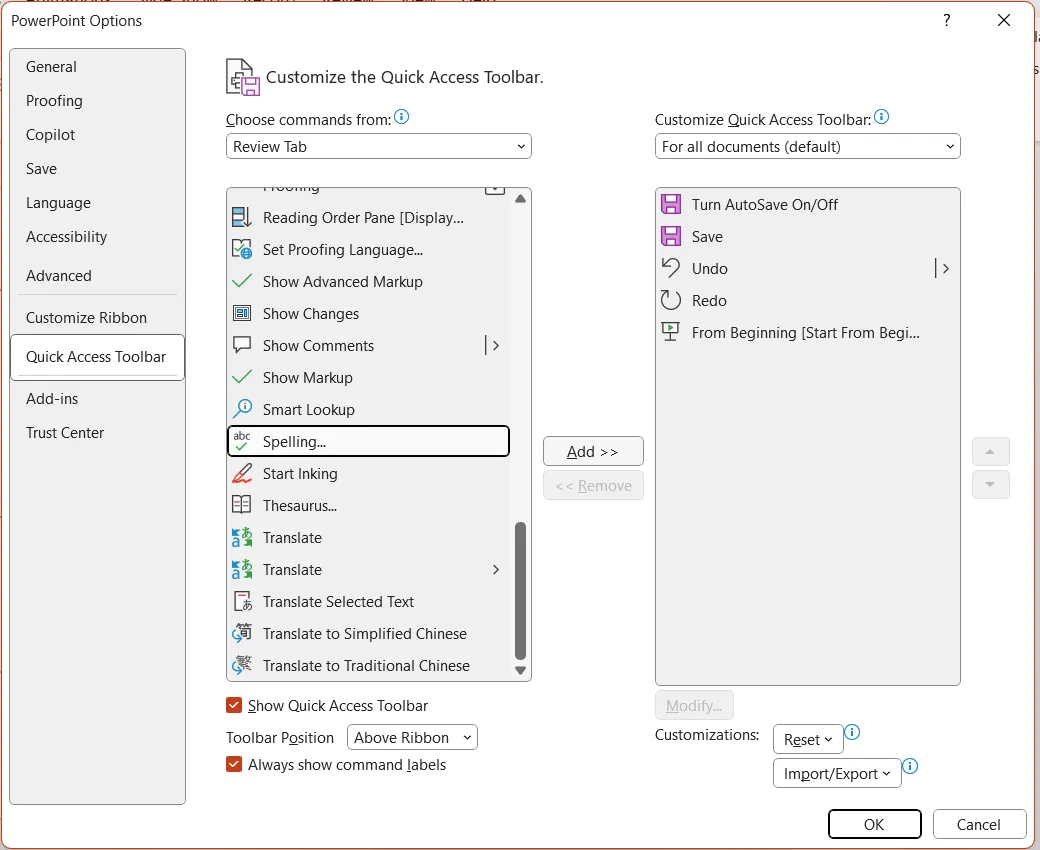Select the Set Proofing Language command icon
Image resolution: width=1040 pixels, height=850 pixels.
240,249
